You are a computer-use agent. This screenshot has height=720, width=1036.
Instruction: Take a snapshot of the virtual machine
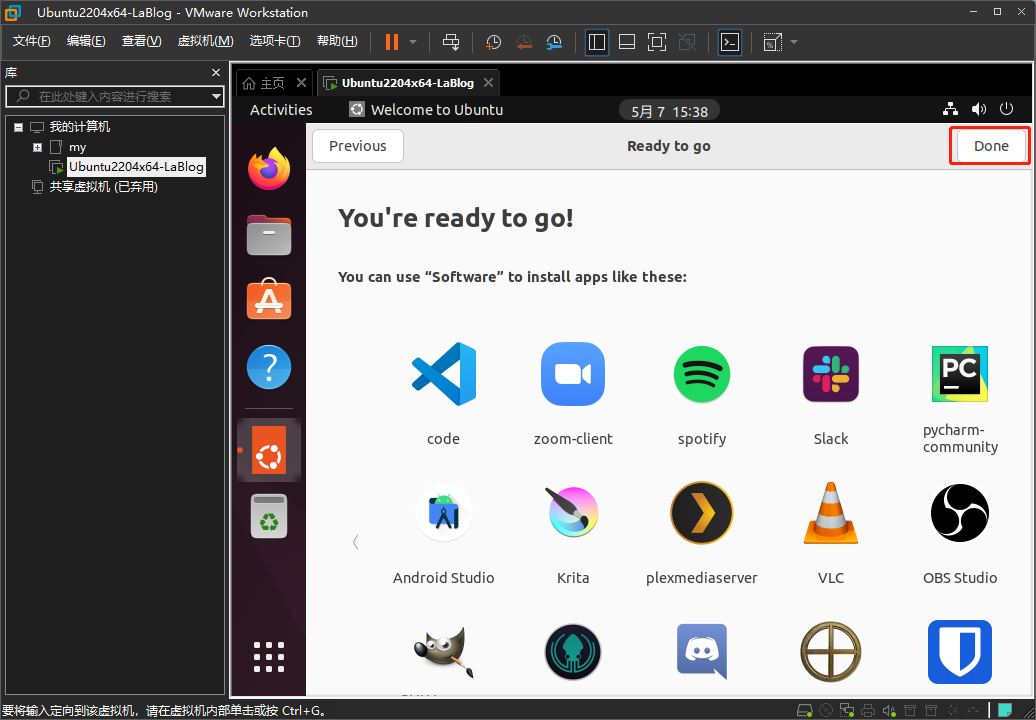pos(494,42)
